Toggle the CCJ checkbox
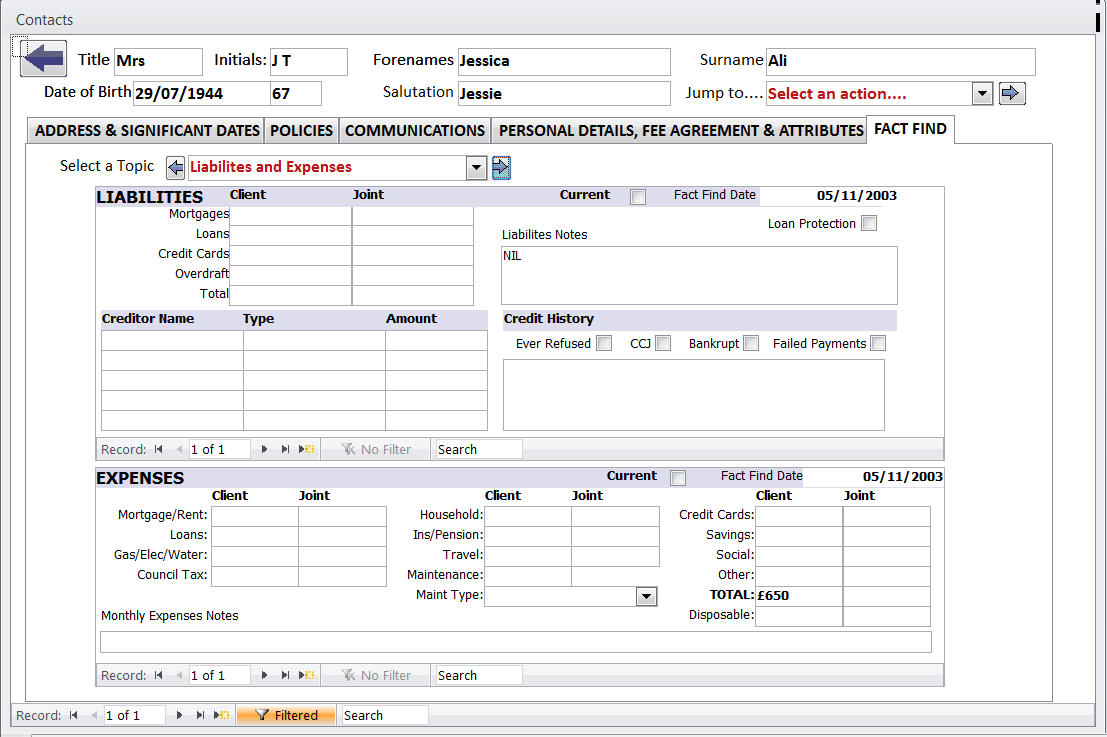 pos(663,343)
